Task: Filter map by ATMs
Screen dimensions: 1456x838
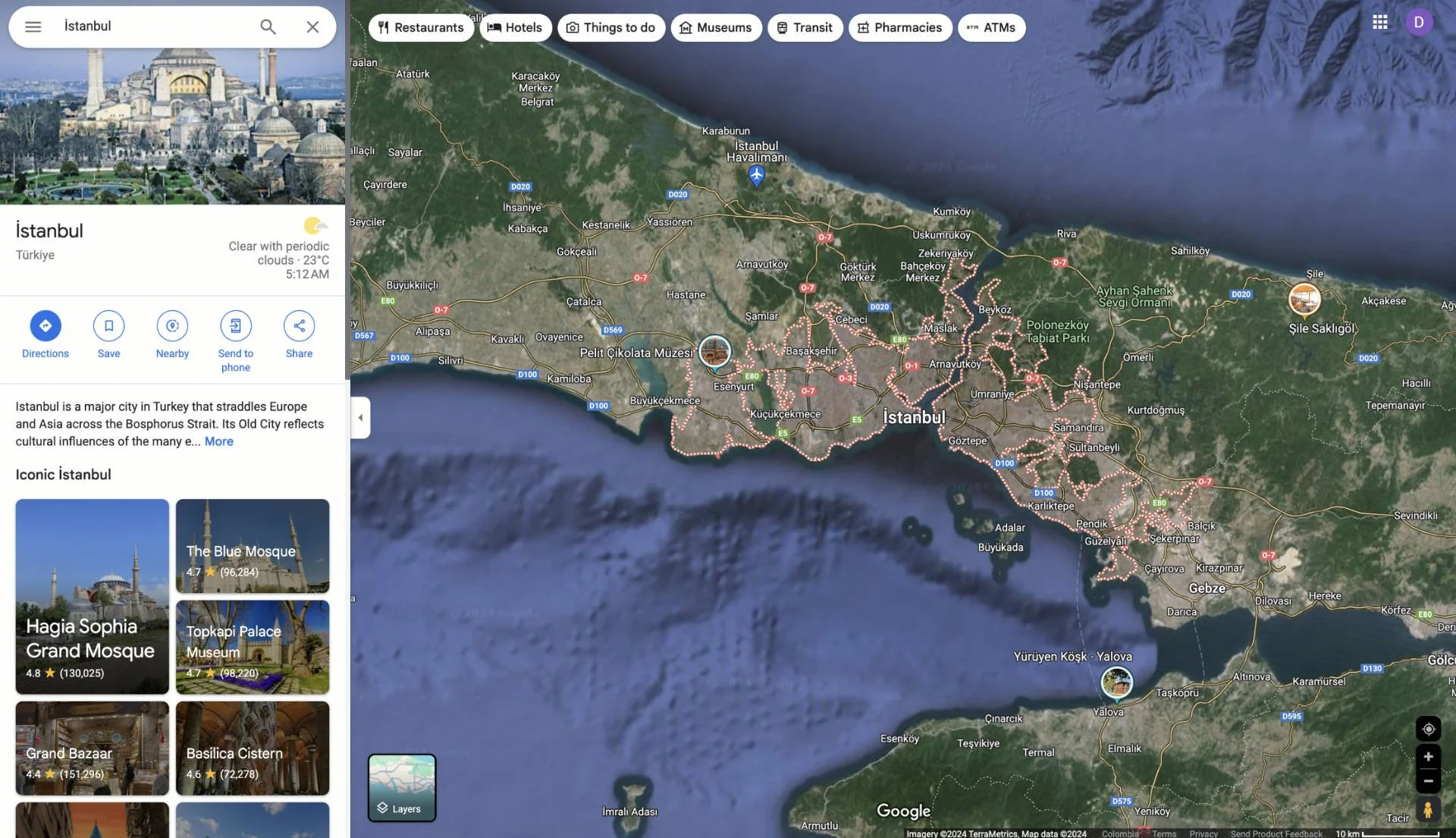Action: (991, 27)
